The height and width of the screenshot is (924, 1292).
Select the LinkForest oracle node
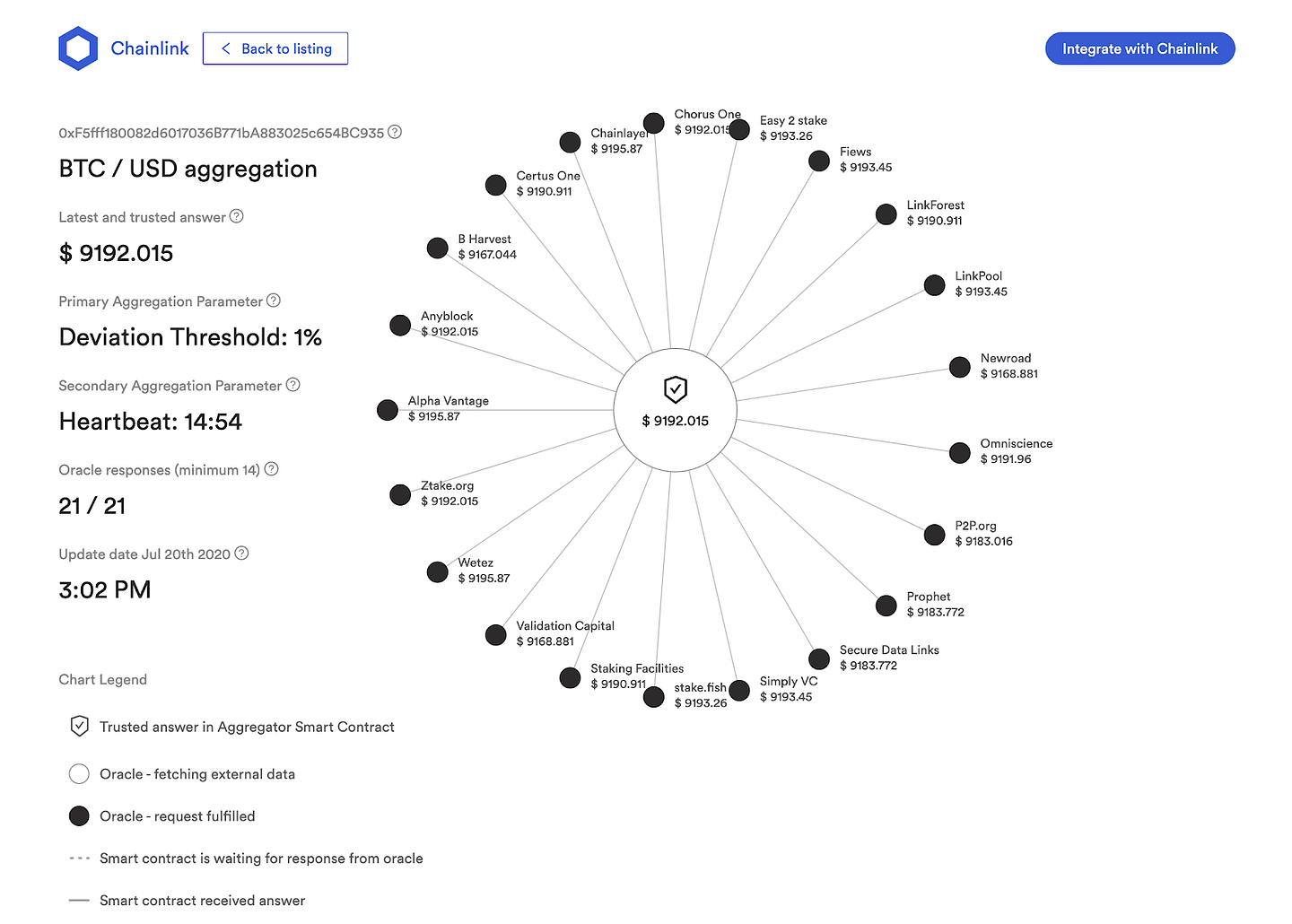[x=886, y=214]
